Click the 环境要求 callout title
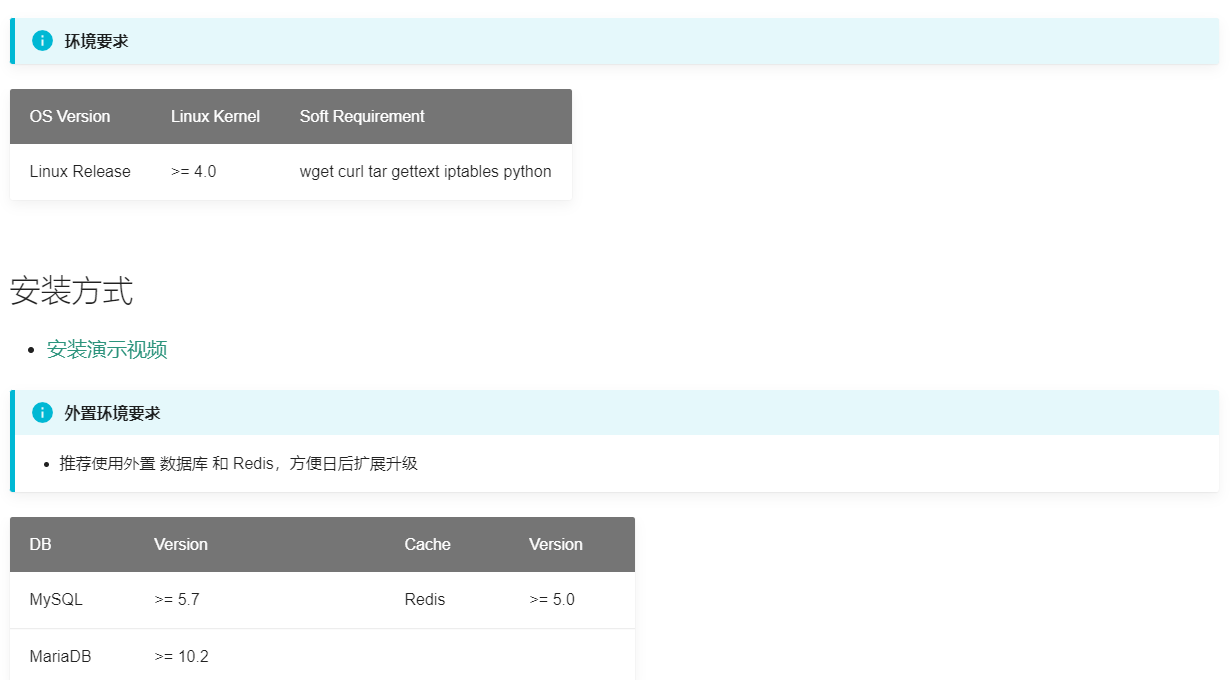Image resolution: width=1232 pixels, height=680 pixels. (96, 41)
